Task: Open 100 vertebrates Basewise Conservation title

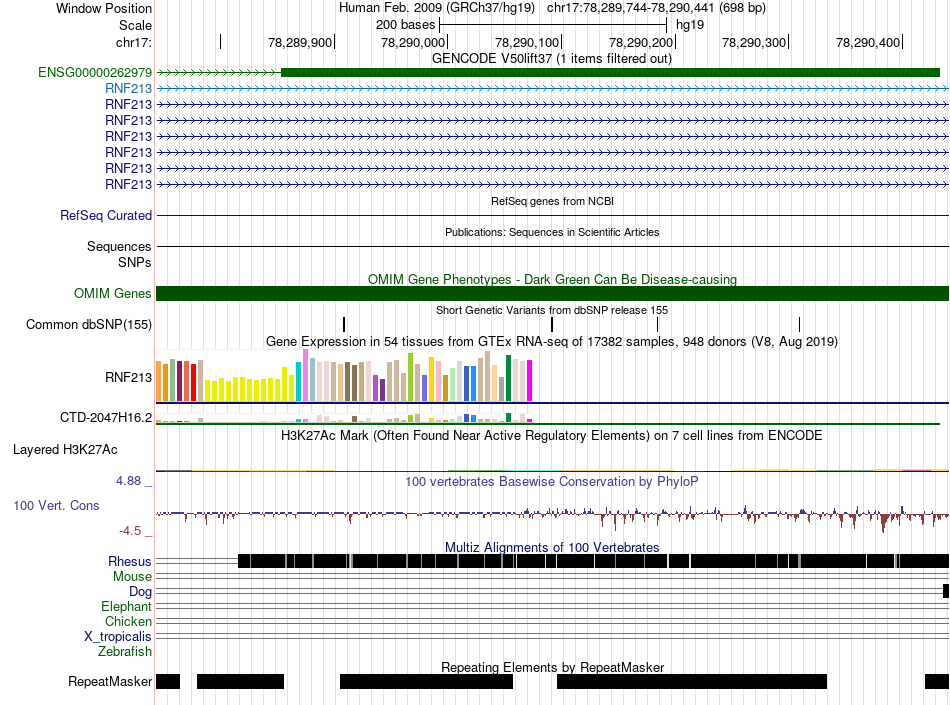Action: click(552, 482)
